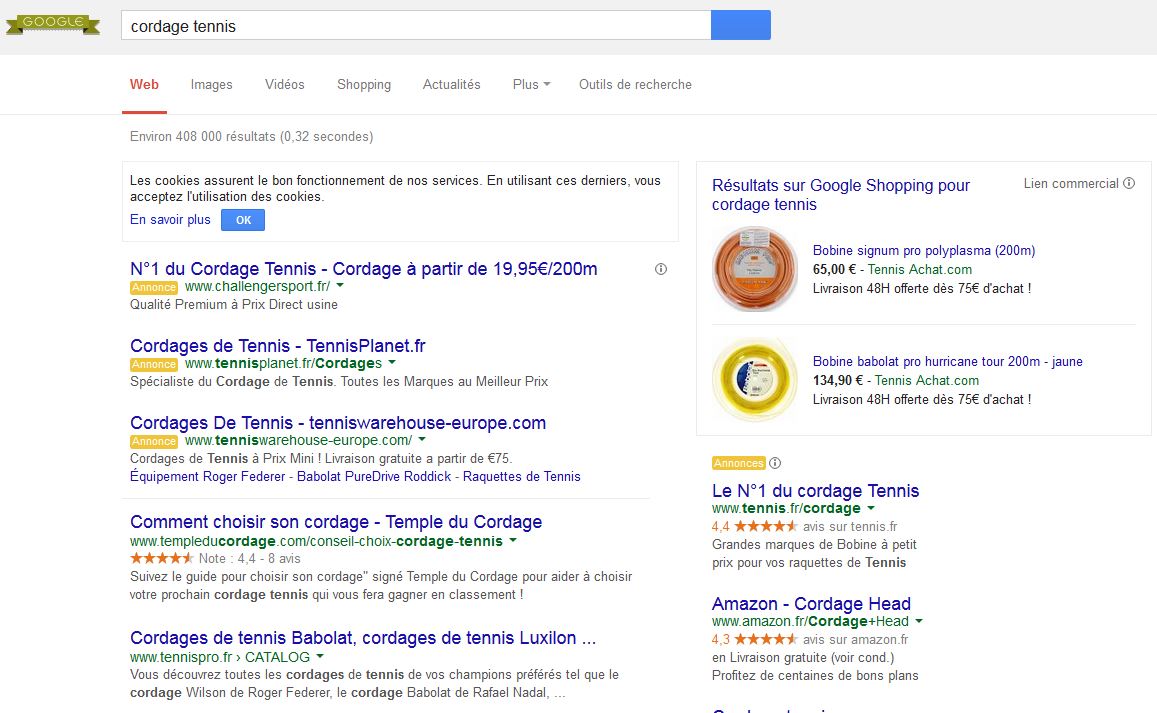Focus the search field containing cordage tennis
Image resolution: width=1157 pixels, height=713 pixels.
tap(416, 25)
